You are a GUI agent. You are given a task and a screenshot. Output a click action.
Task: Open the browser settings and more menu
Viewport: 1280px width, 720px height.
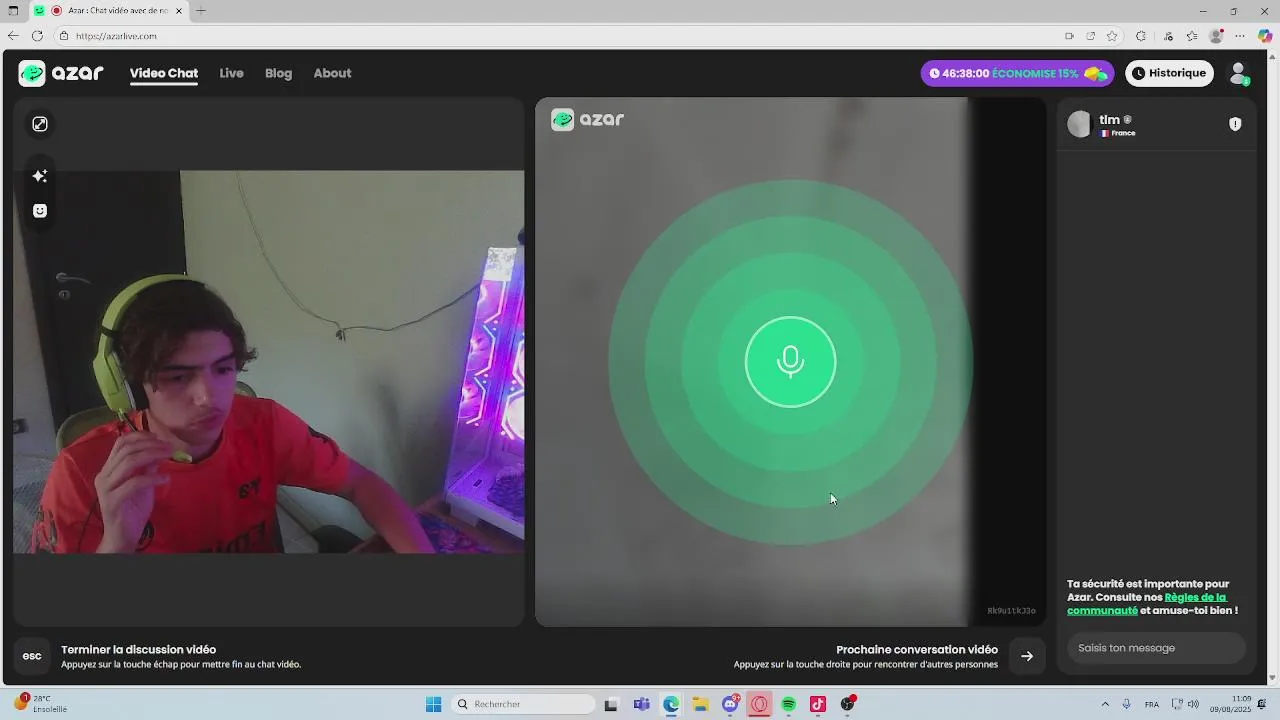pos(1241,36)
